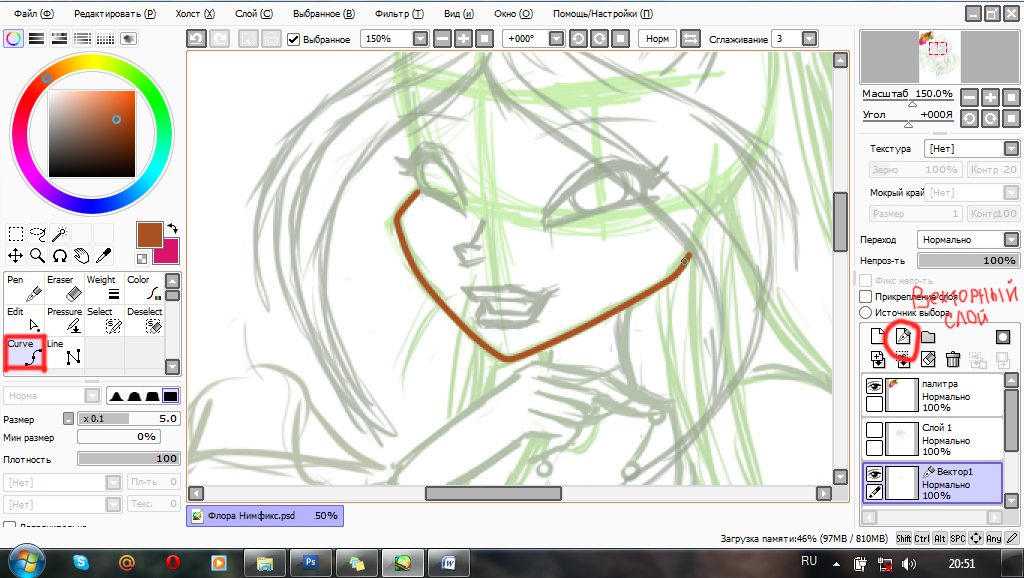Select the Curve tool
The image size is (1024, 578).
click(24, 353)
